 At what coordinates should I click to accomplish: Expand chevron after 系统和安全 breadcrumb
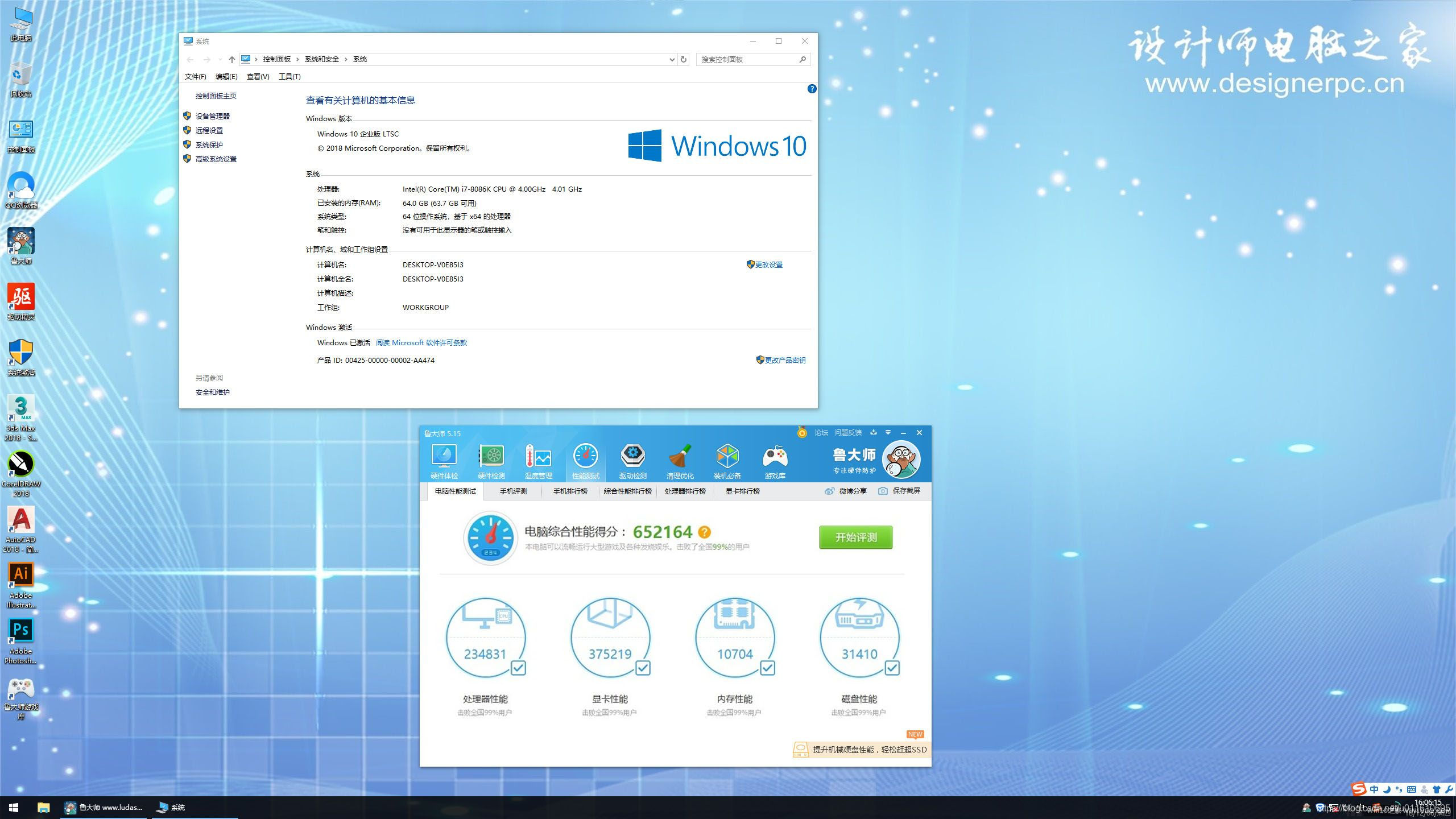point(346,59)
